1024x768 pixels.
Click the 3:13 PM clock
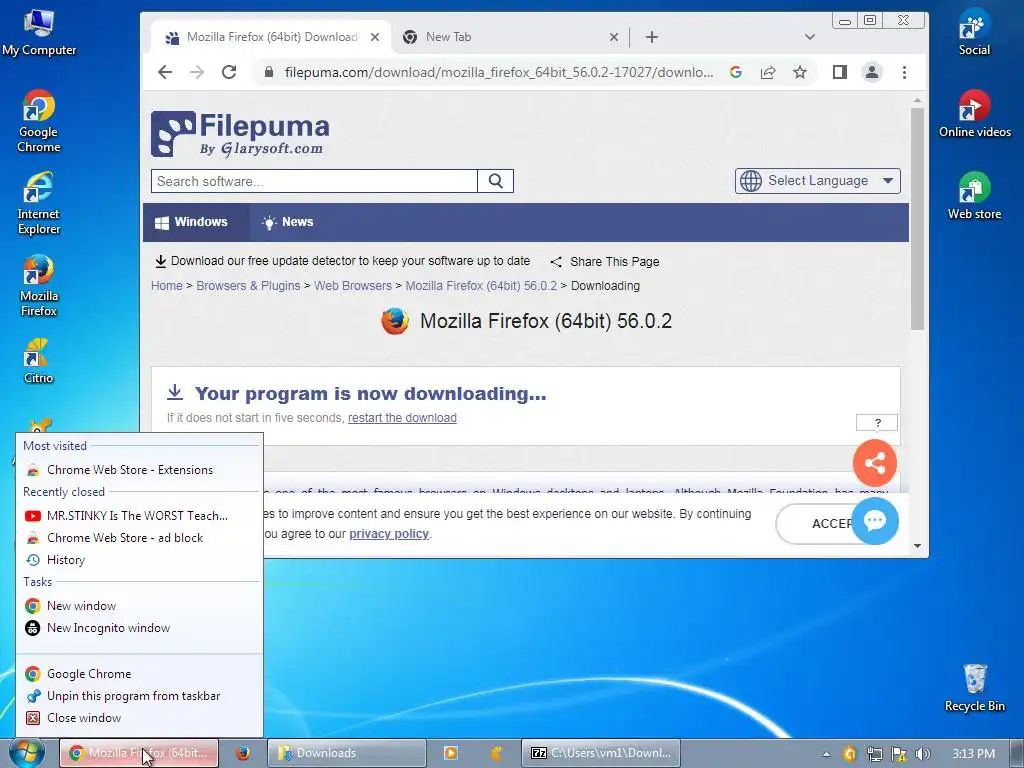point(973,754)
